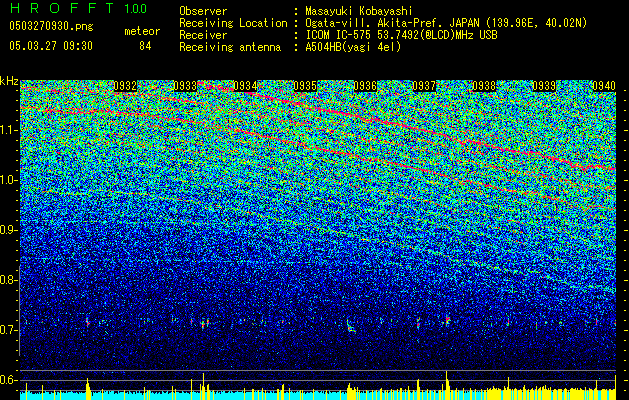Click the 0936 time marker

[365, 86]
